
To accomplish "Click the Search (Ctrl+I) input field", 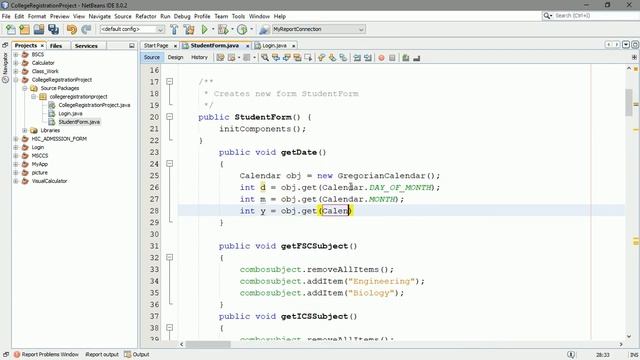I will [595, 16].
